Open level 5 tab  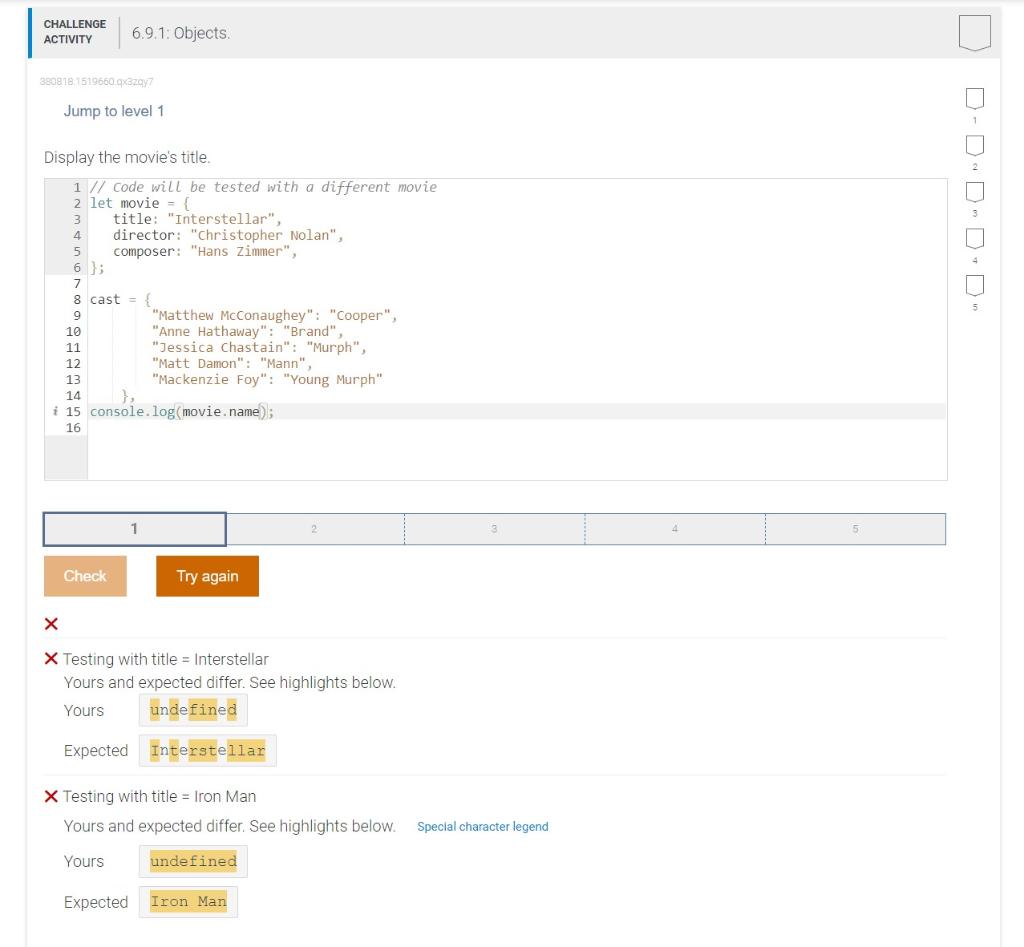pos(856,528)
